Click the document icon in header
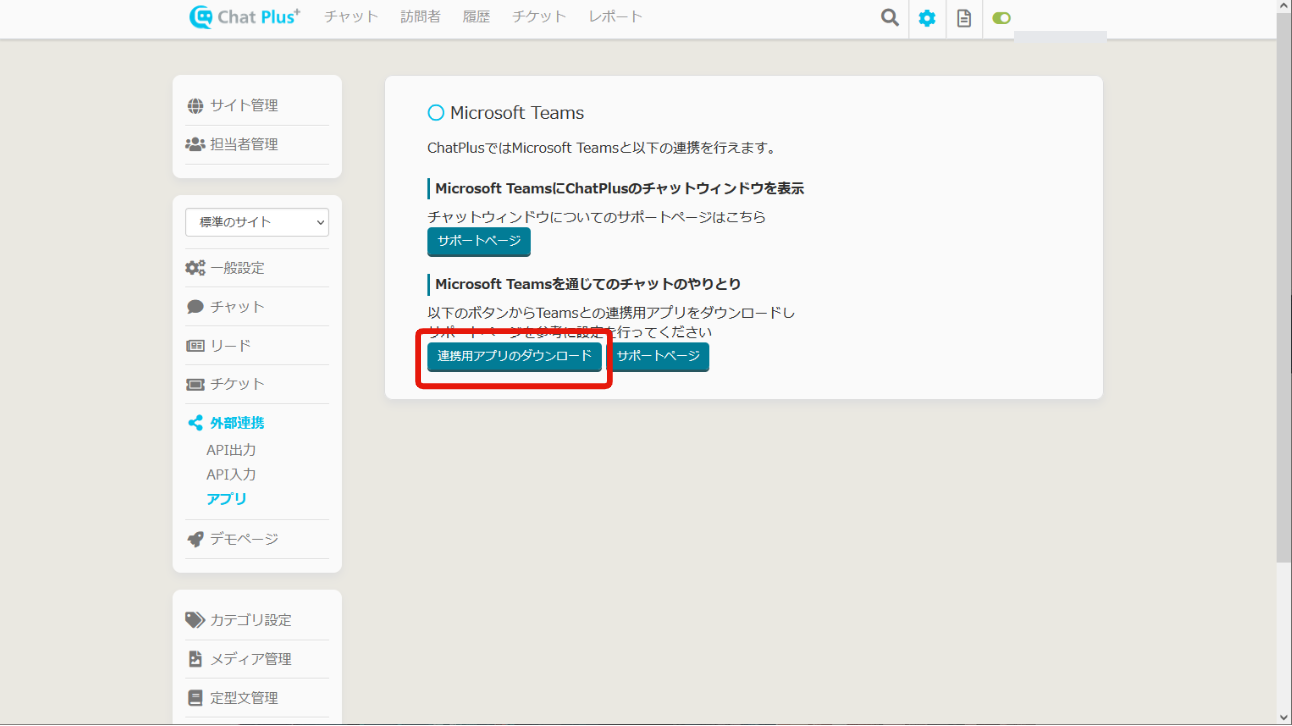 964,18
